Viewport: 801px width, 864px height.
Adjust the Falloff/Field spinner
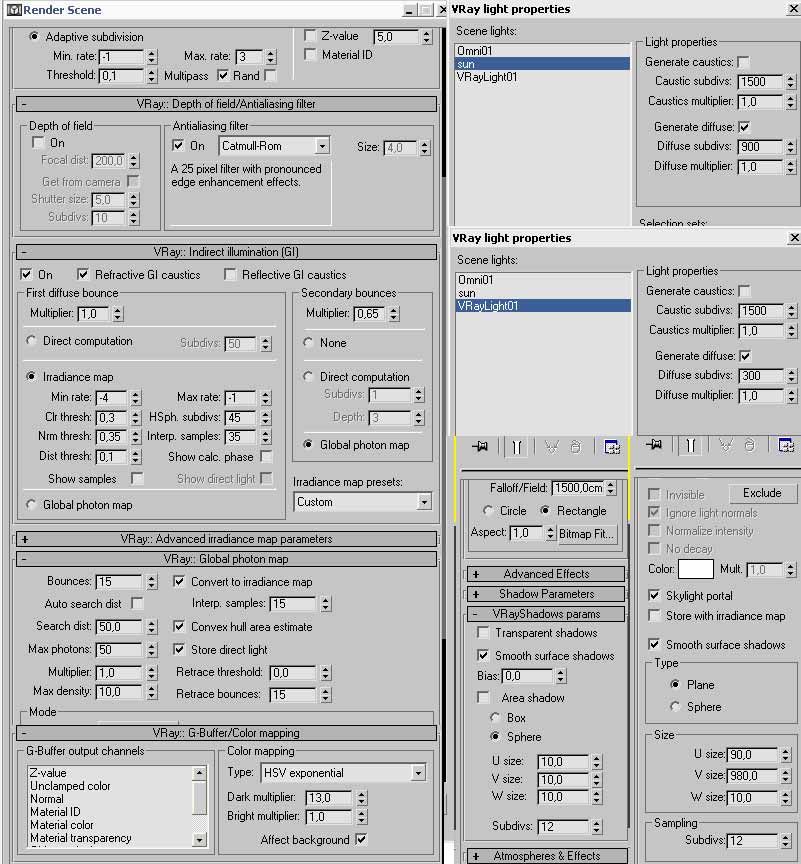pos(610,488)
